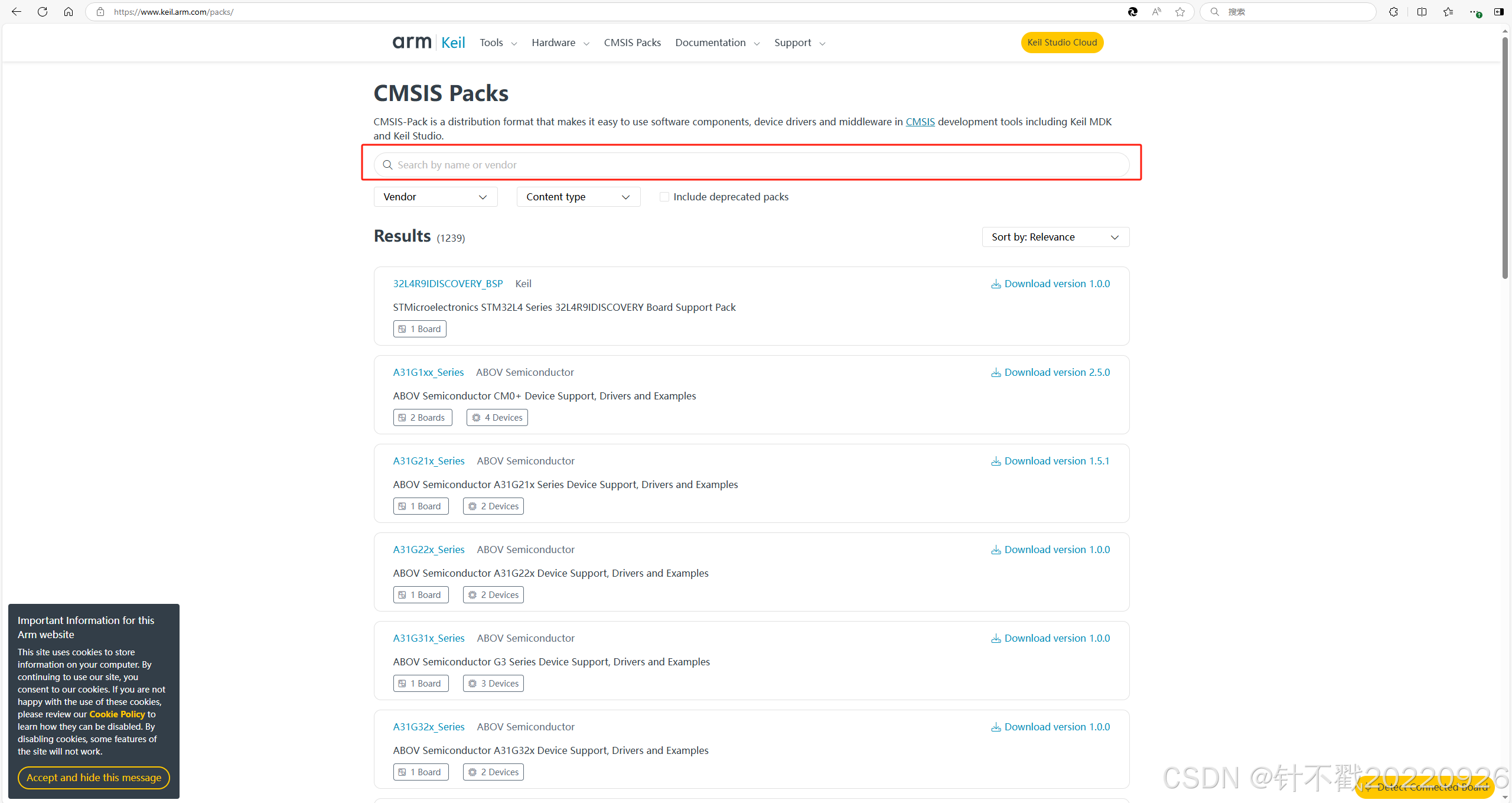The image size is (1512, 803).
Task: Open the Sort by Relevance dropdown
Action: pos(1055,237)
